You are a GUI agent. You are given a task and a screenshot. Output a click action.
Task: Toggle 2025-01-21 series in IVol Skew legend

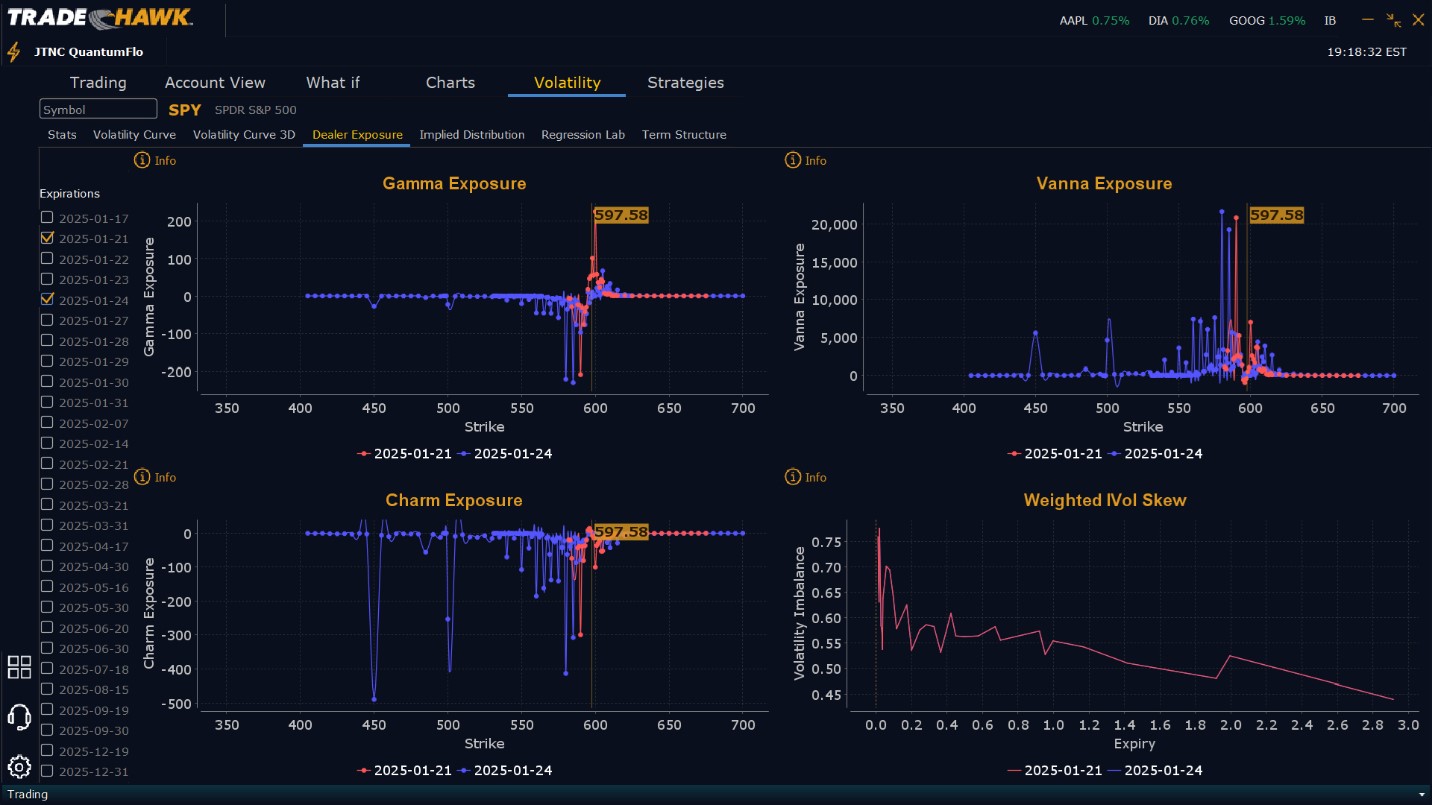point(1053,771)
